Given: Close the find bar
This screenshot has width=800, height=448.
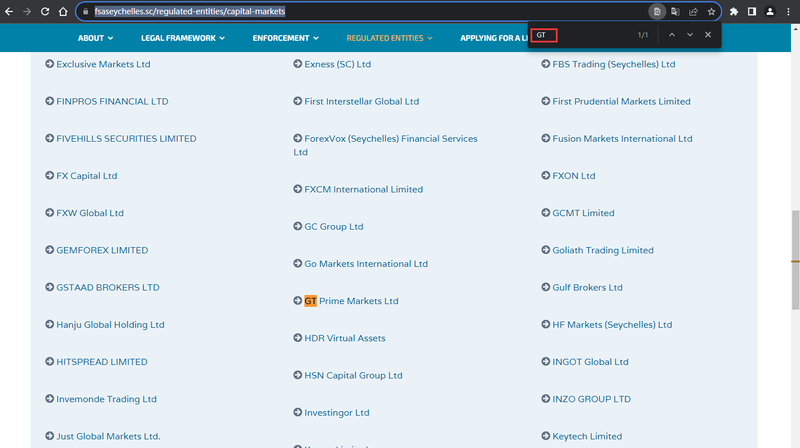Looking at the screenshot, I should click(708, 35).
